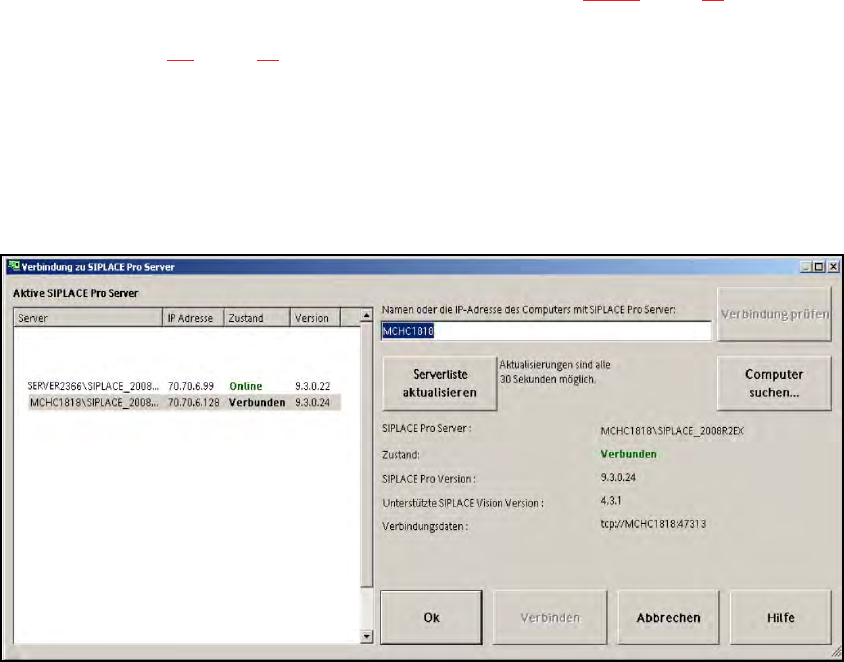
Task: Click Verbunden status in server list
Action: (x=257, y=403)
